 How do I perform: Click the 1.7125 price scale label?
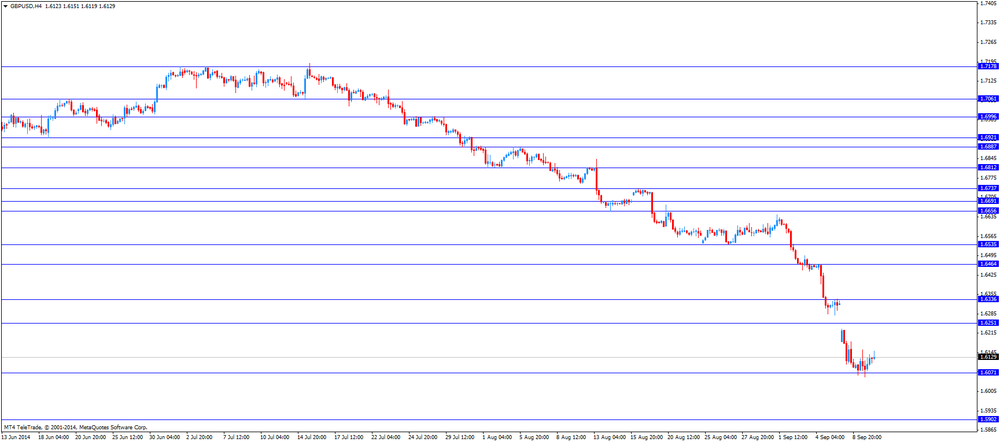click(x=987, y=81)
